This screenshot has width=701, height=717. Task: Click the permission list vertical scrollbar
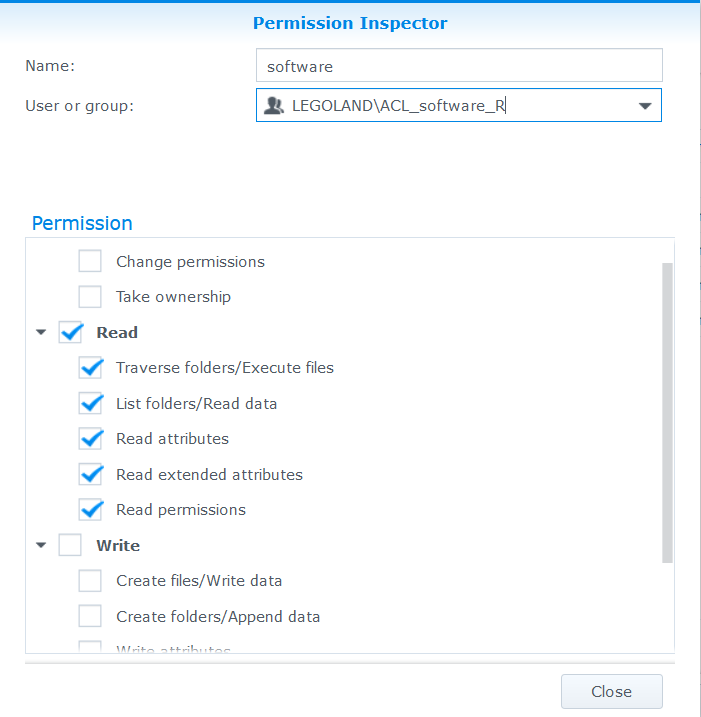(x=667, y=412)
